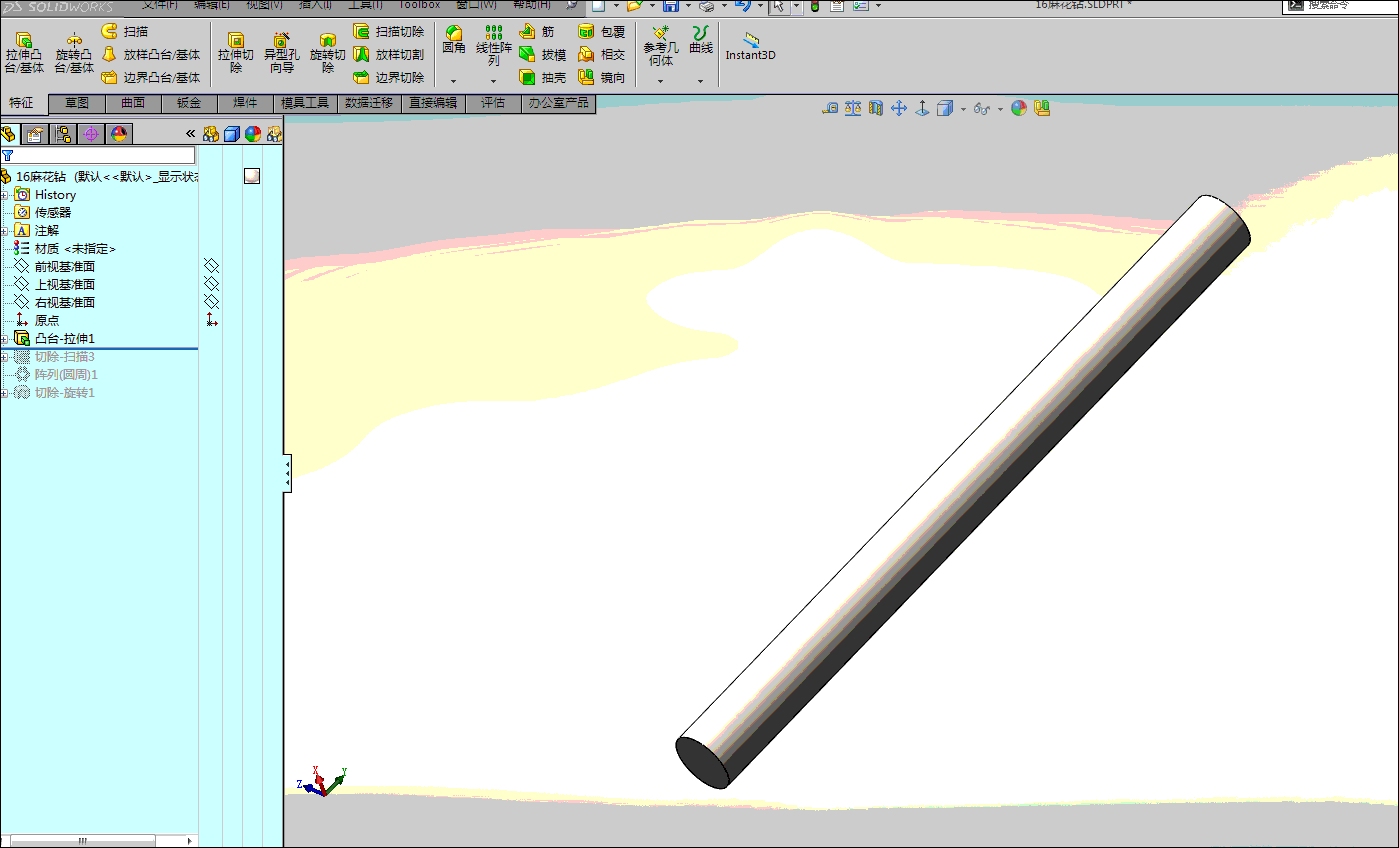Expand the 凸台-拉伸1 feature
Screen dimensions: 1399x848
4,339
